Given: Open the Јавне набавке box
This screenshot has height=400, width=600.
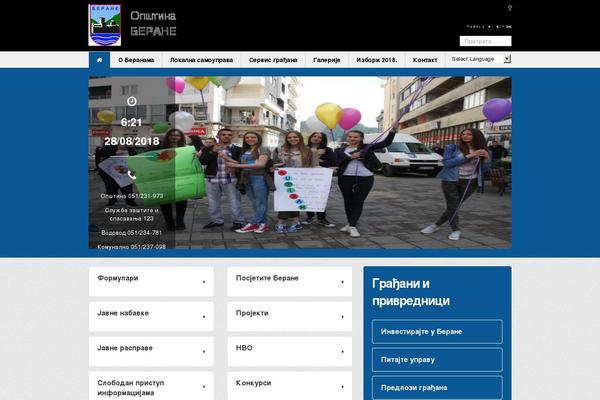Looking at the screenshot, I should click(x=151, y=316).
